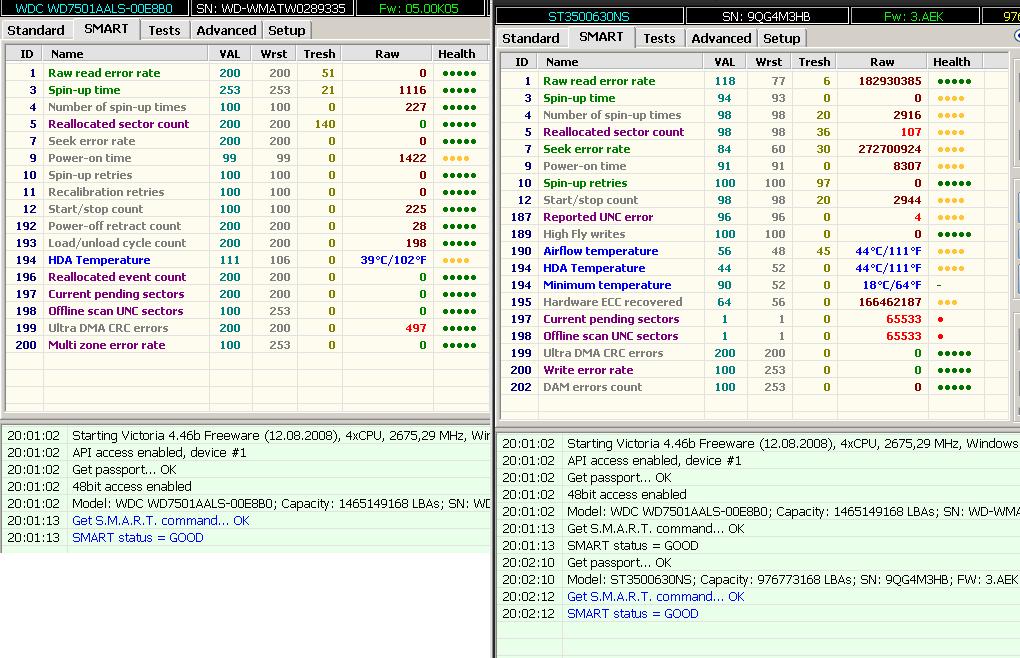The image size is (1020, 658).
Task: Sort WDC table by ID column header
Action: (x=25, y=54)
